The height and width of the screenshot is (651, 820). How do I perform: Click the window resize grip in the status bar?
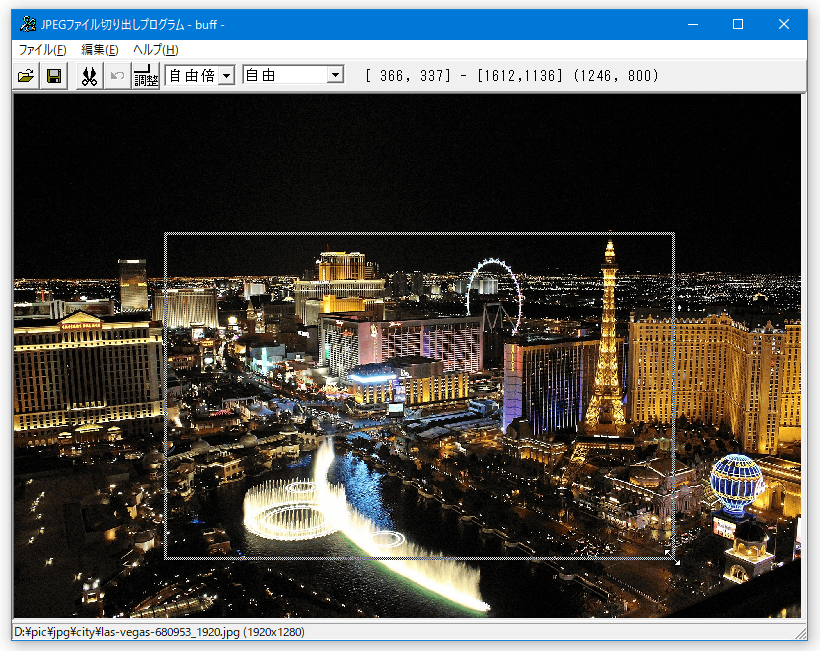tap(801, 633)
